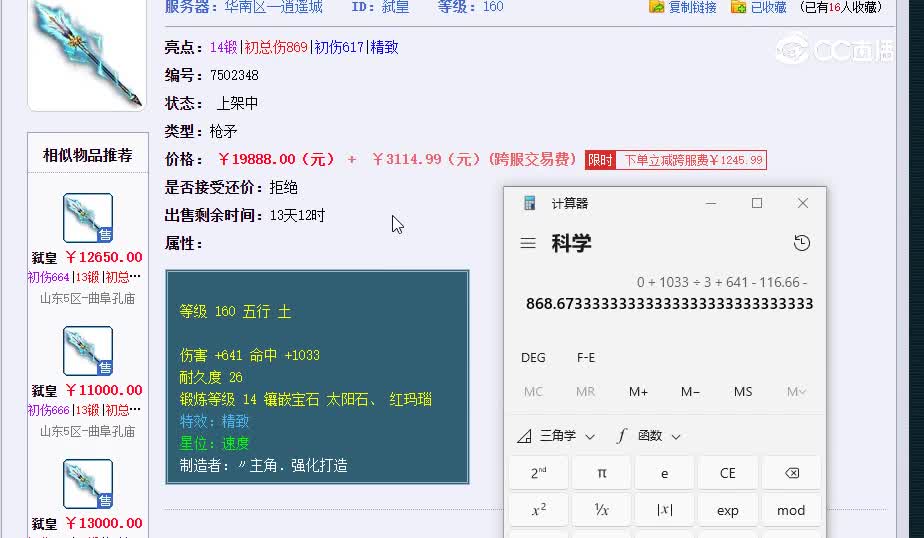Click the already favorited (已收藏) link

coord(768,7)
